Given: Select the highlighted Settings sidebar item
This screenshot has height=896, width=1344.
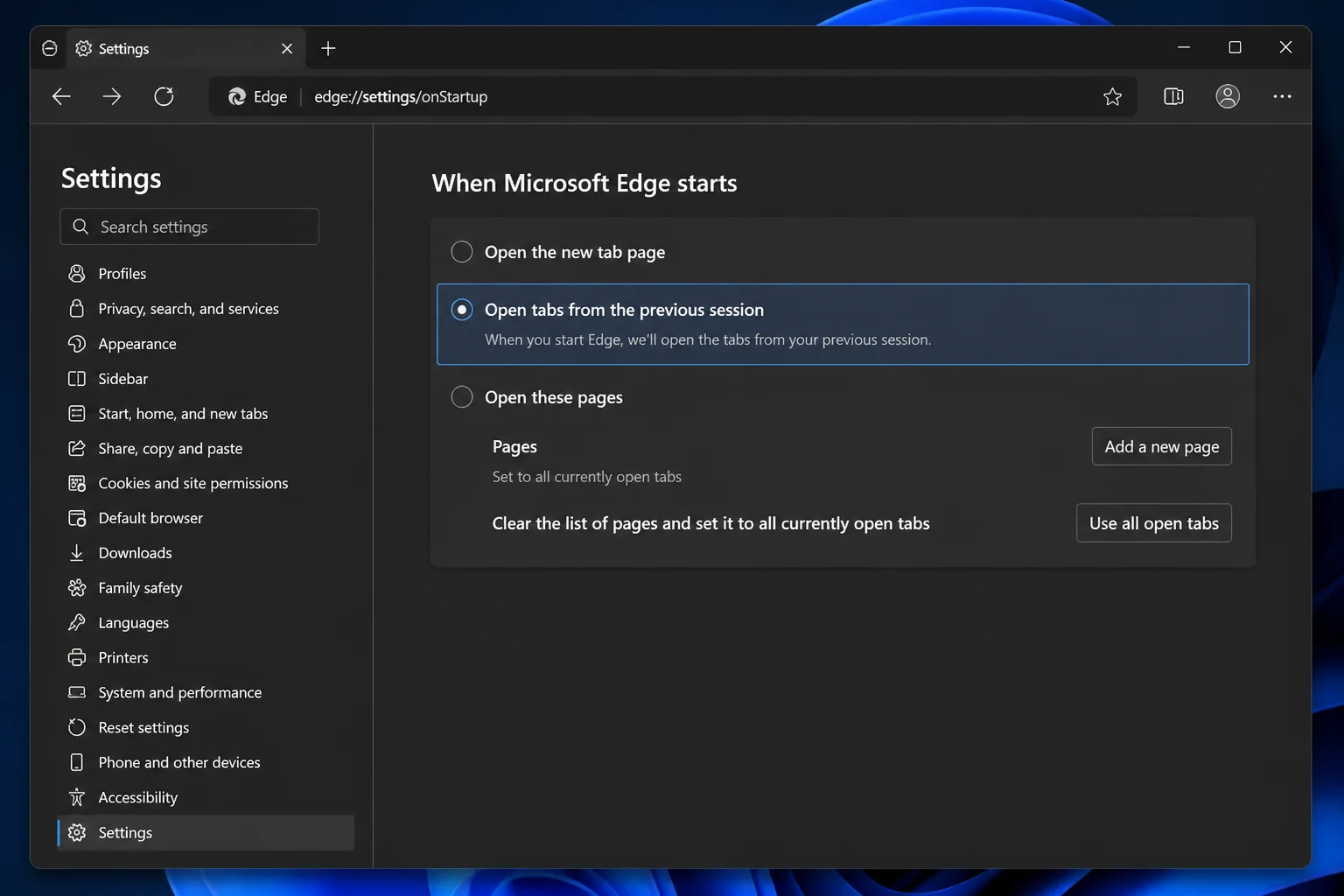Looking at the screenshot, I should coord(206,832).
